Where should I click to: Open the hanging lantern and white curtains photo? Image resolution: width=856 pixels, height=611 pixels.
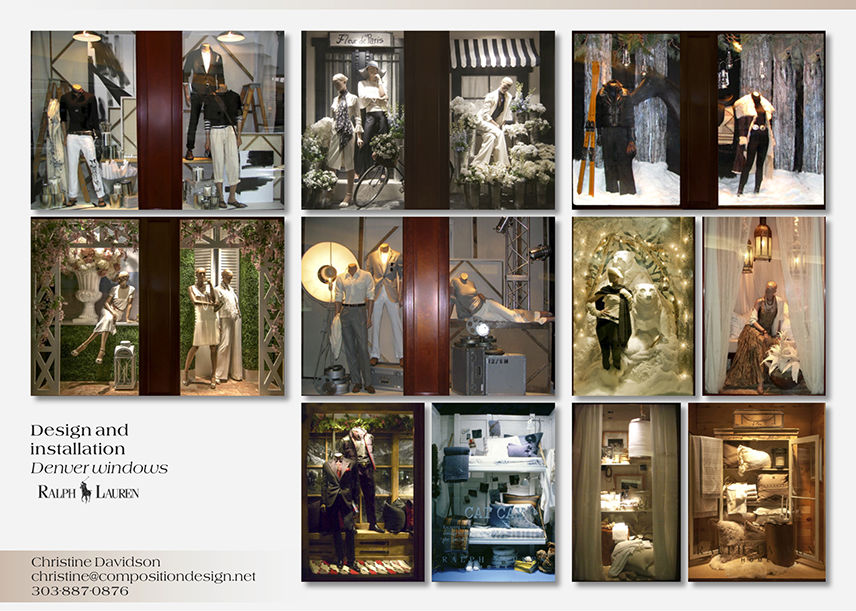[763, 306]
